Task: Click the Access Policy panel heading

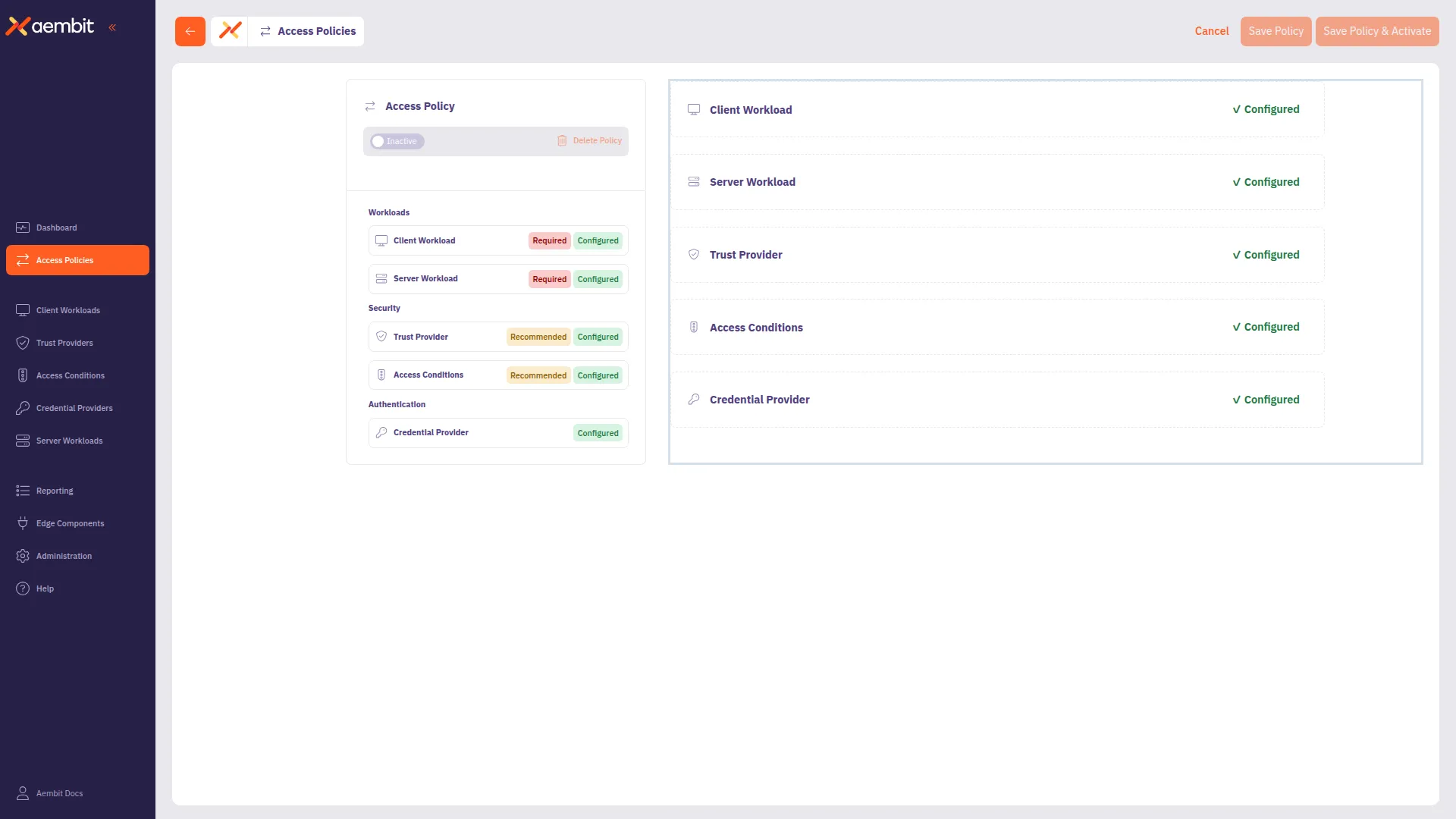Action: click(419, 106)
